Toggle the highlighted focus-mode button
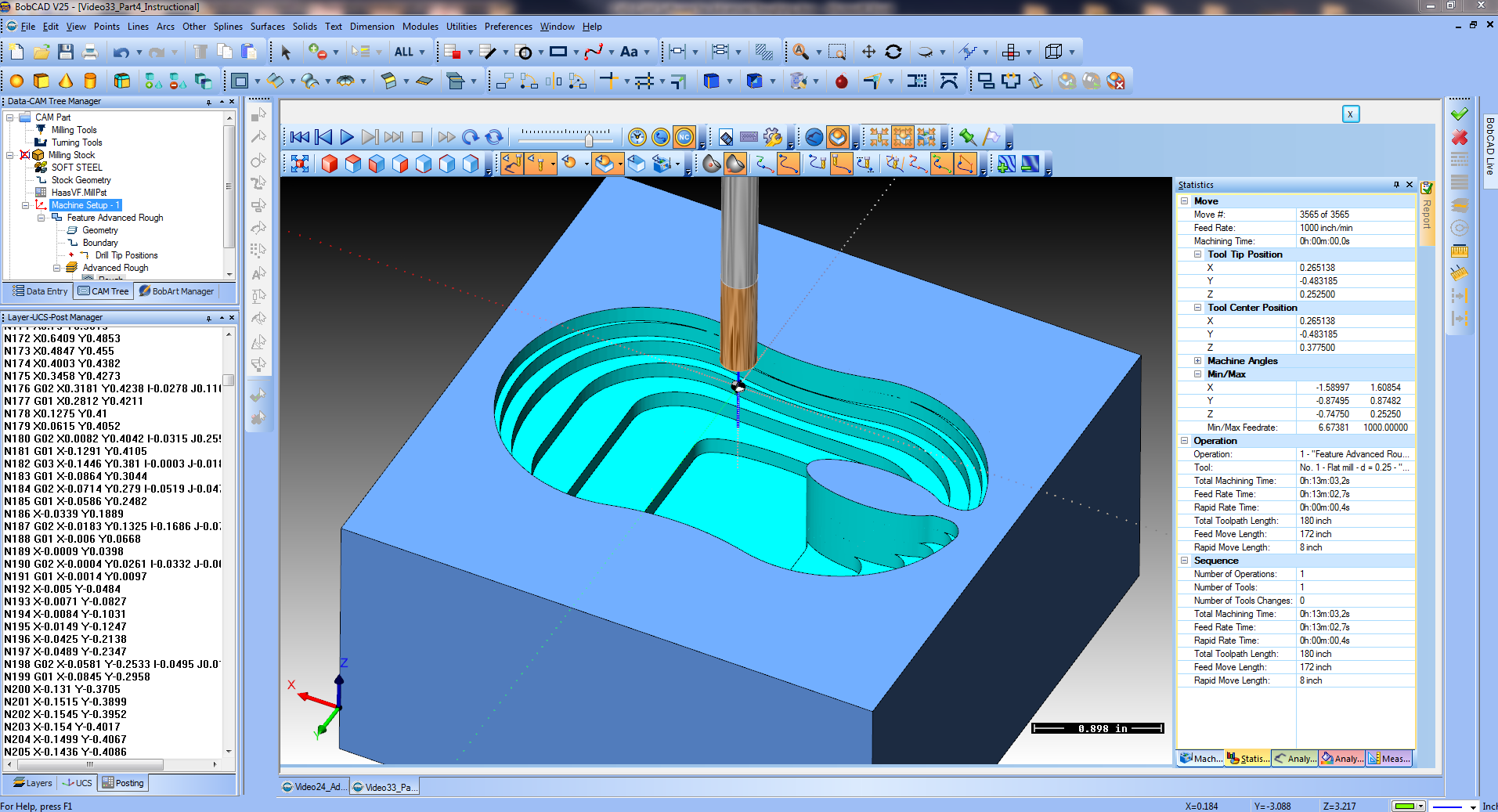This screenshot has height=812, width=1498. click(903, 137)
